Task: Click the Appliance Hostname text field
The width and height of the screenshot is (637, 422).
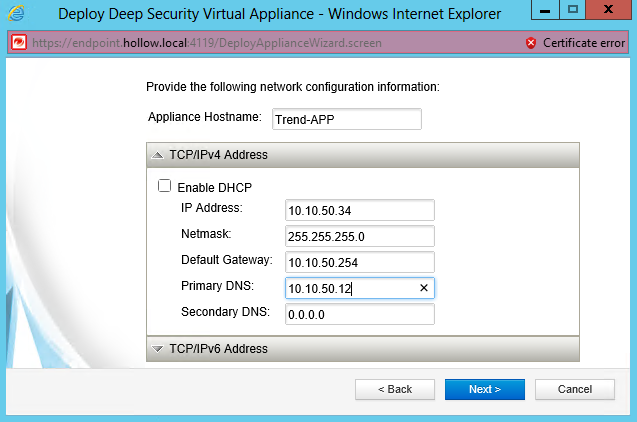Action: click(x=345, y=118)
